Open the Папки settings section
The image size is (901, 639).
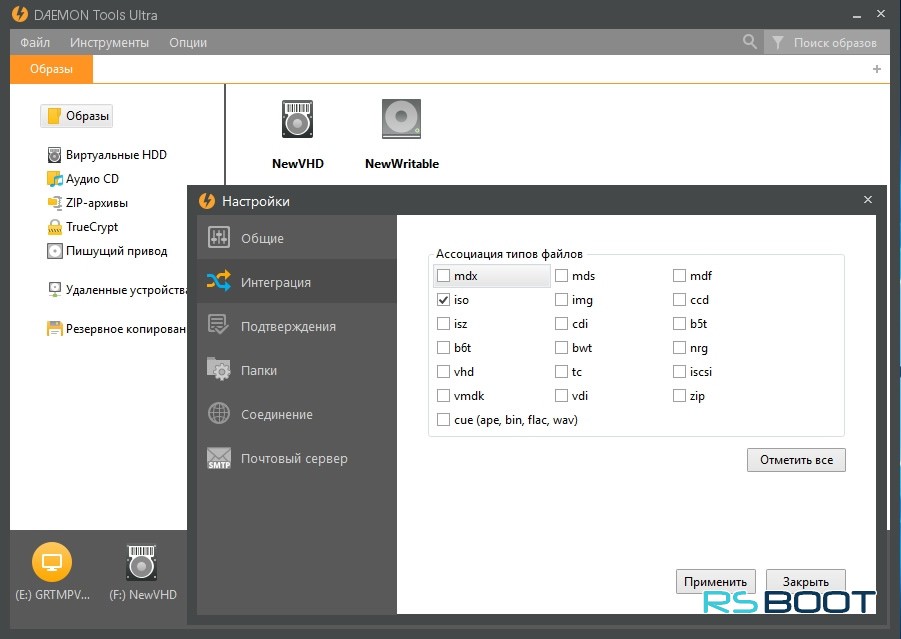pyautogui.click(x=297, y=370)
